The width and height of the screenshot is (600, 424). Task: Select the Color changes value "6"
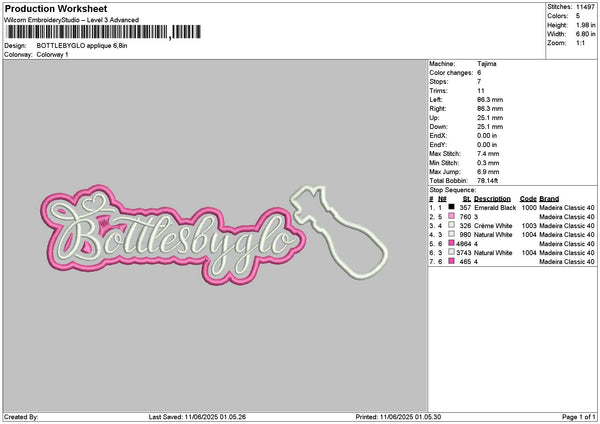click(x=479, y=73)
